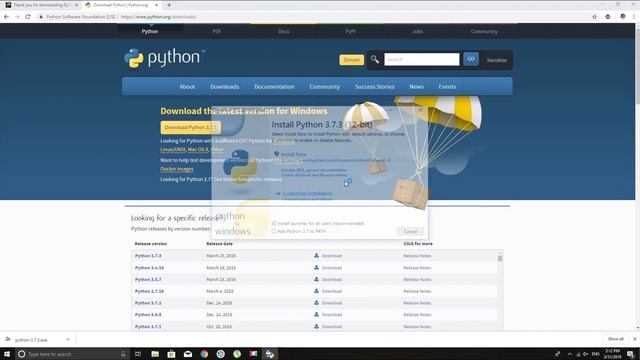Click the browser address bar URL
The image size is (640, 360).
(x=159, y=17)
